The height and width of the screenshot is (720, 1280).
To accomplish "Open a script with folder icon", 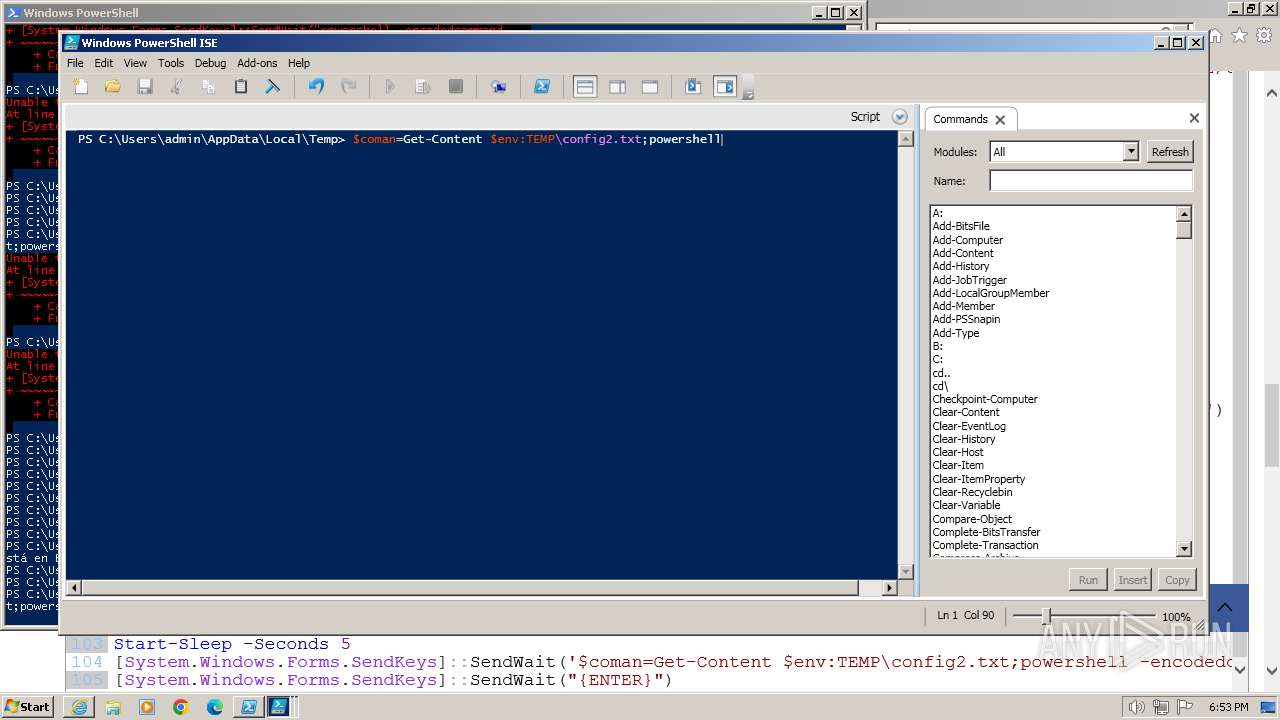I will click(113, 87).
